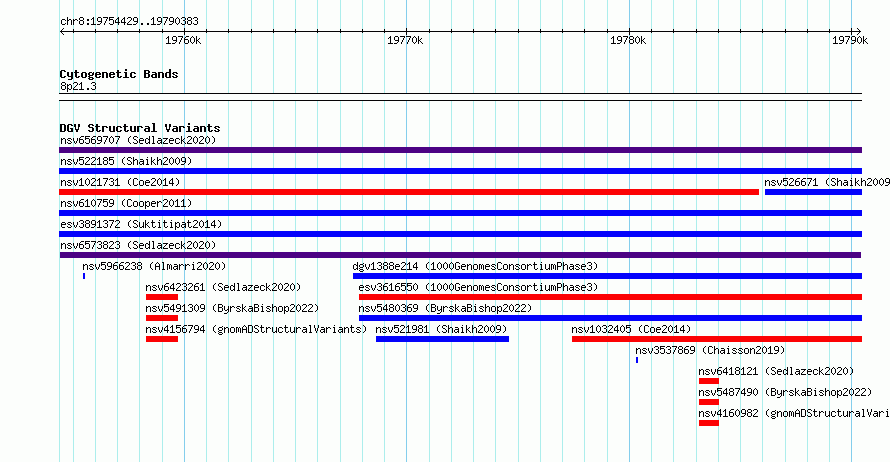The width and height of the screenshot is (890, 462).
Task: Click the 19790k ruler tick label
Action: tap(850, 40)
